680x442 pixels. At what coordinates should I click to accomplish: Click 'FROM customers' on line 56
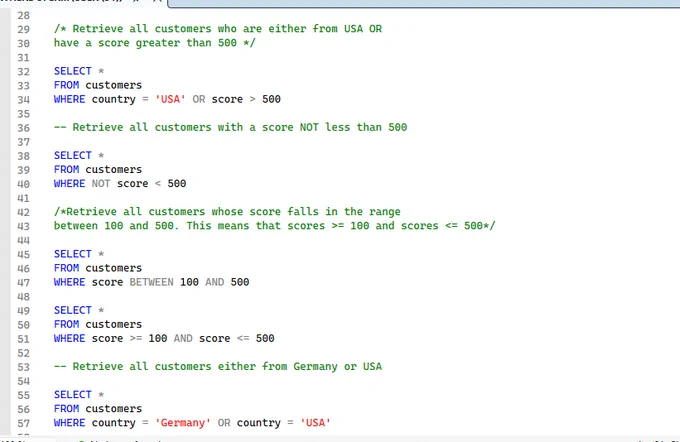[98, 409]
